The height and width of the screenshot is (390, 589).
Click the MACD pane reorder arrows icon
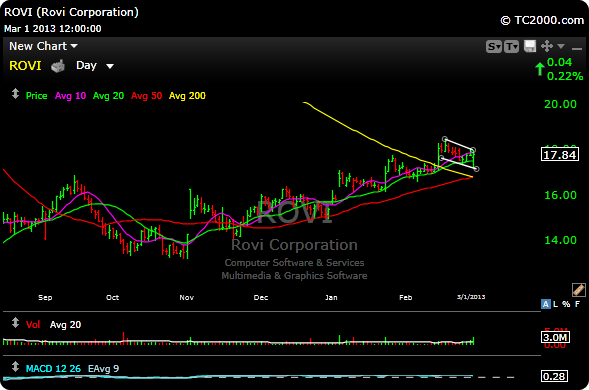coord(15,367)
